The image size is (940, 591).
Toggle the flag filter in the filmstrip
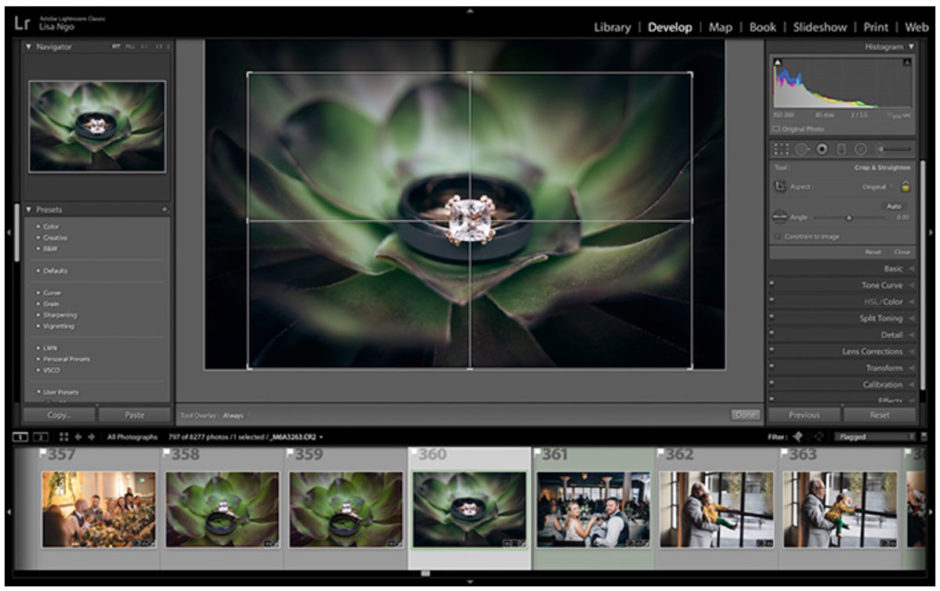point(795,435)
